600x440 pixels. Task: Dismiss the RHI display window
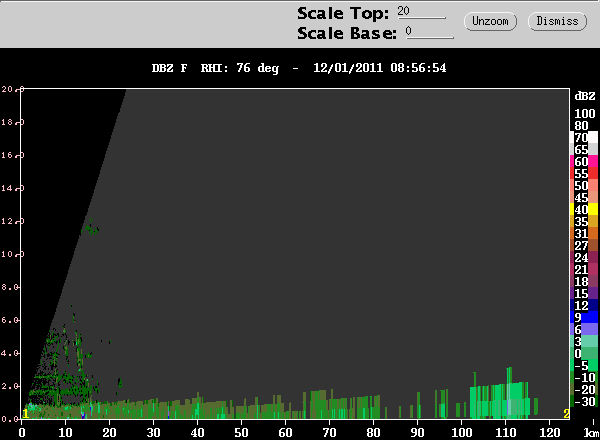point(557,21)
